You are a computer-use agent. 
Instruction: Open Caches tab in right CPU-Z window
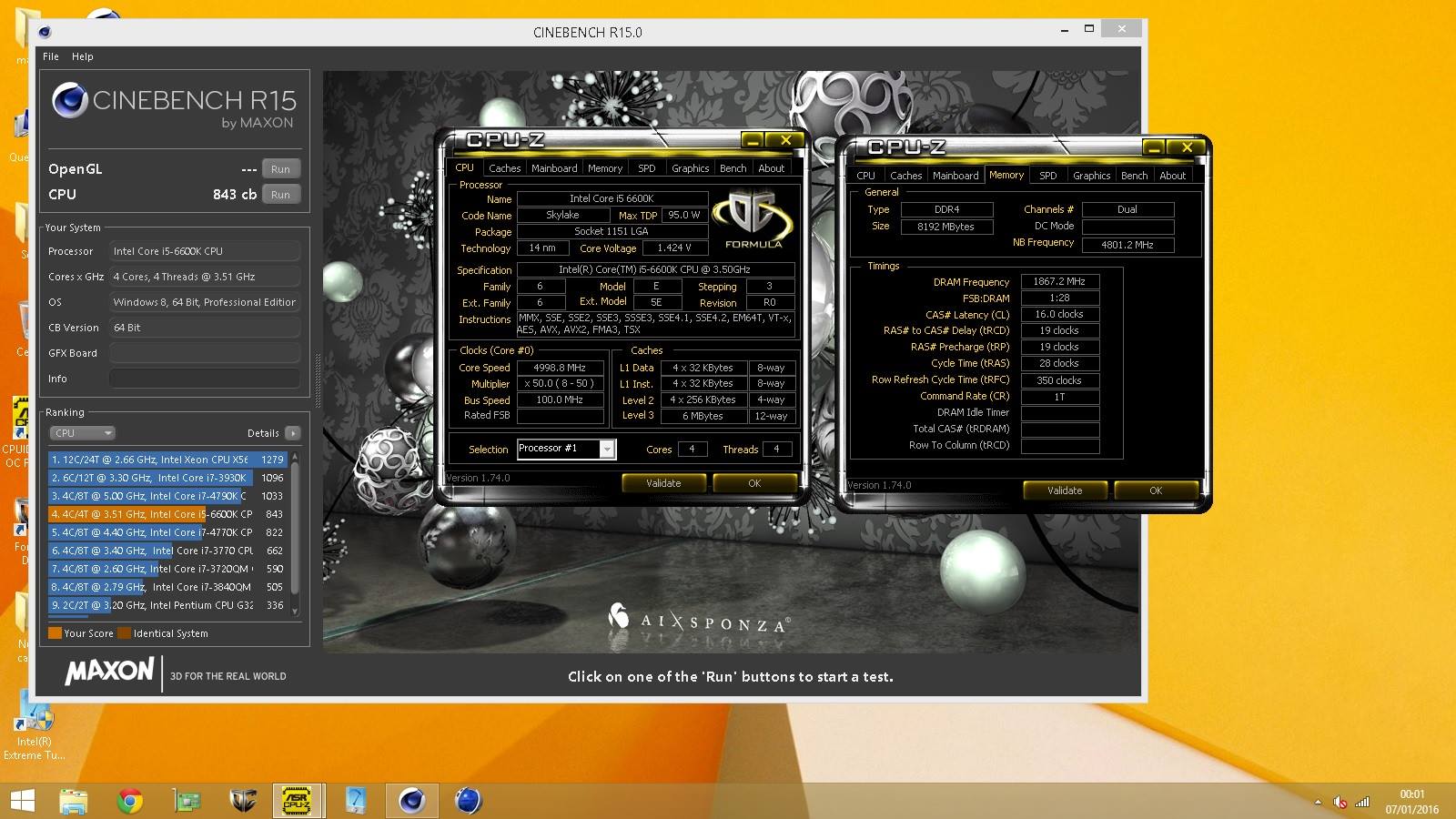(906, 176)
